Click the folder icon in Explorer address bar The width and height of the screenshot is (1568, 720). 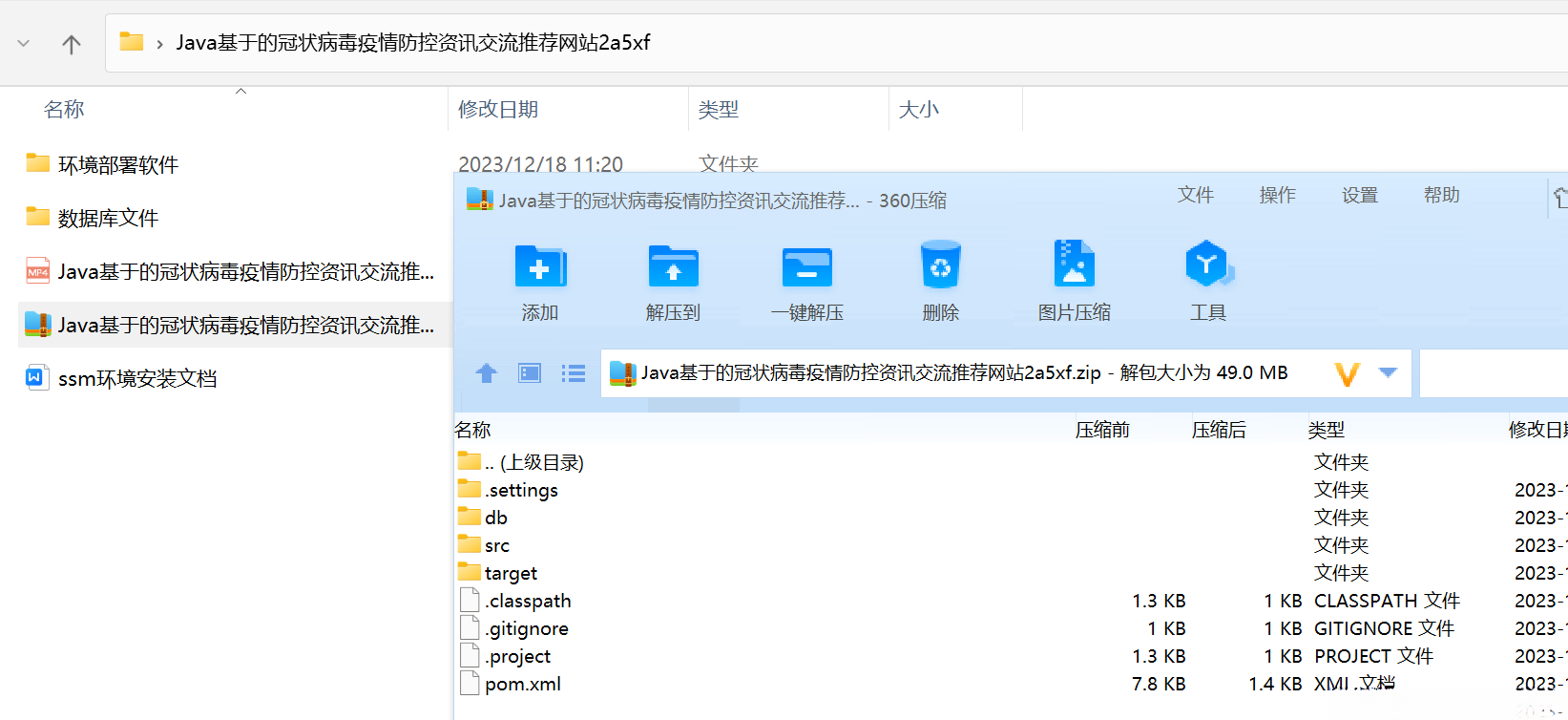click(132, 42)
